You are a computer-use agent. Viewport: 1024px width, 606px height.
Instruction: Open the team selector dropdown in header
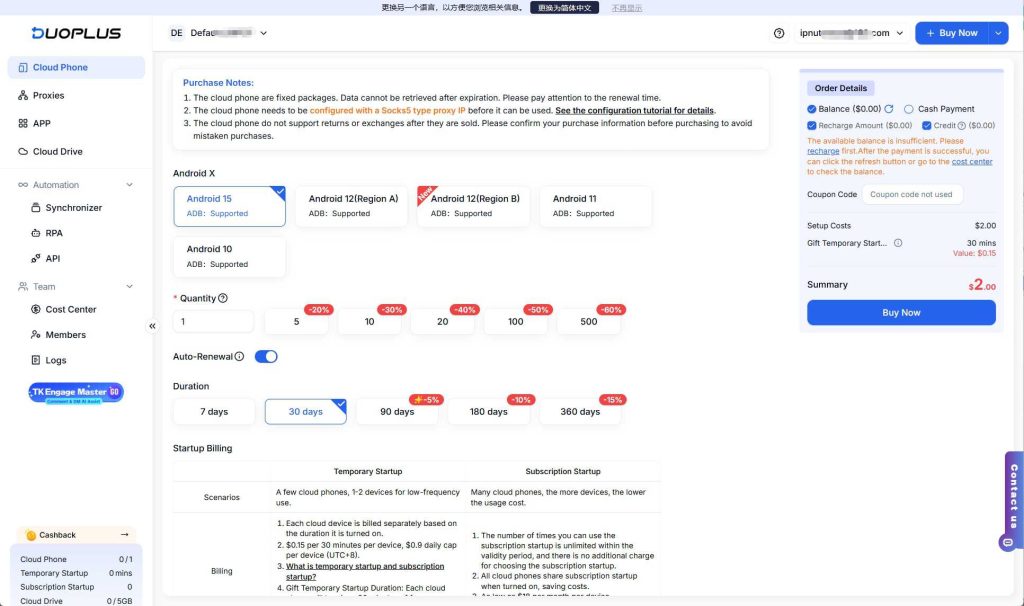[x=264, y=33]
